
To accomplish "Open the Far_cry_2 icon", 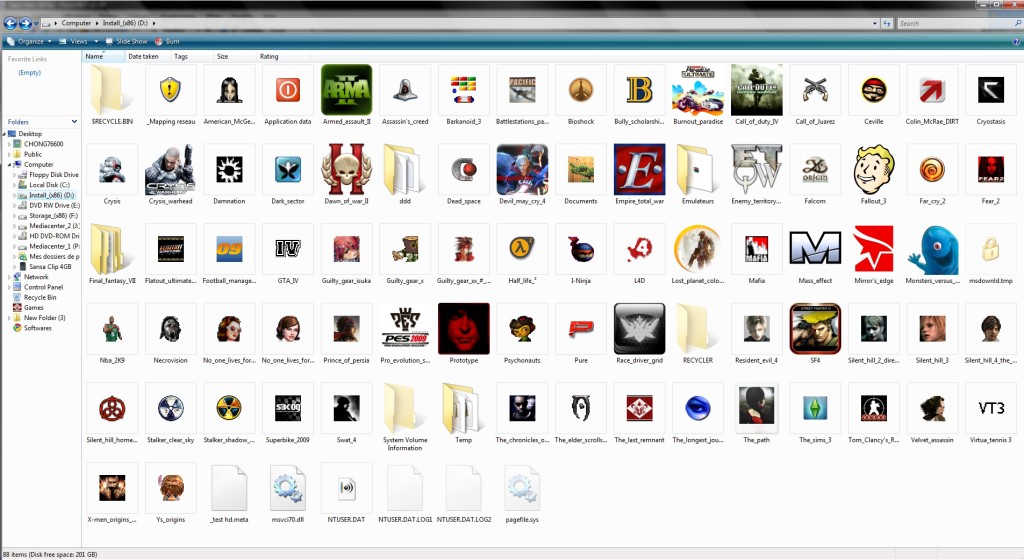I will coord(932,170).
